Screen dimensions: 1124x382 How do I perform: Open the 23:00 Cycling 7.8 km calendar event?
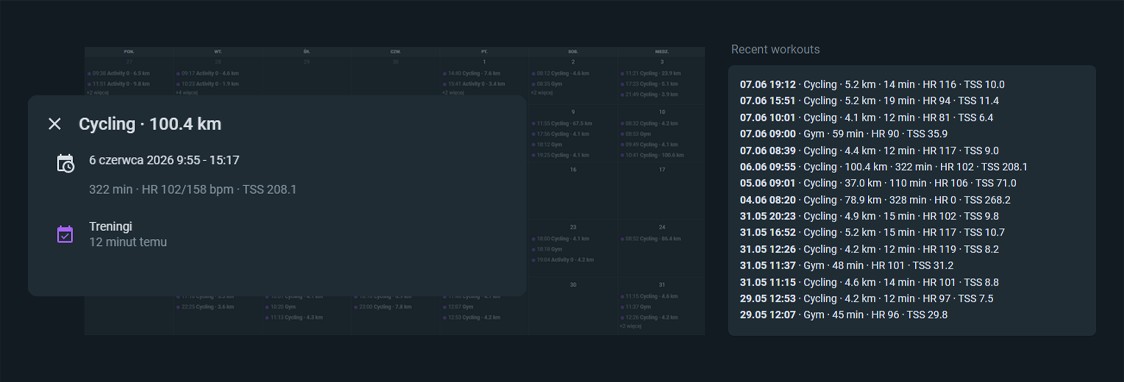click(383, 307)
